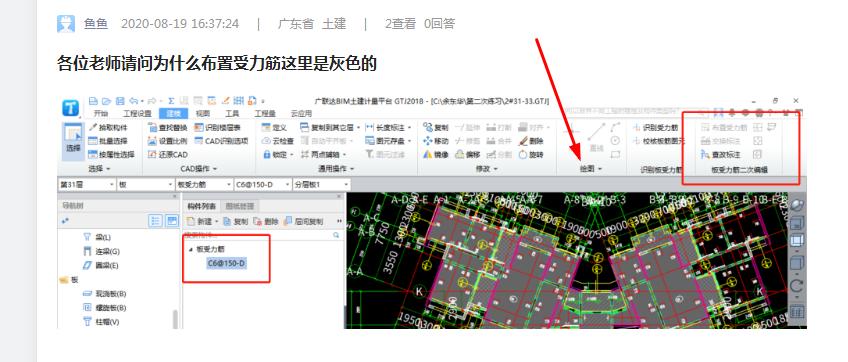Click the save icon in quick access toolbar
The height and width of the screenshot is (362, 848).
click(x=120, y=101)
